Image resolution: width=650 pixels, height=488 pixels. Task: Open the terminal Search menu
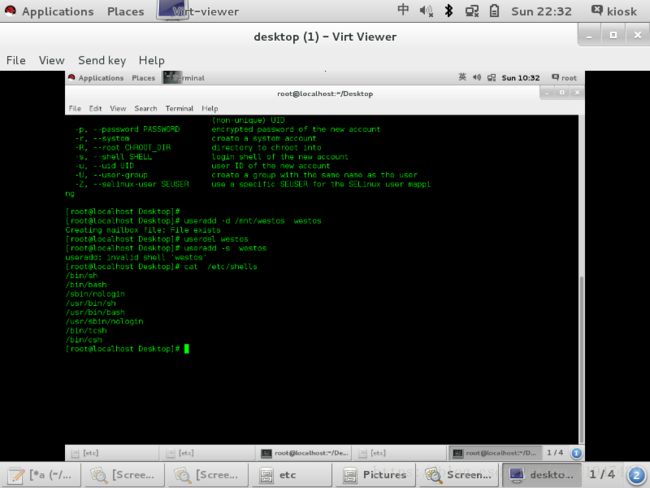(x=146, y=109)
